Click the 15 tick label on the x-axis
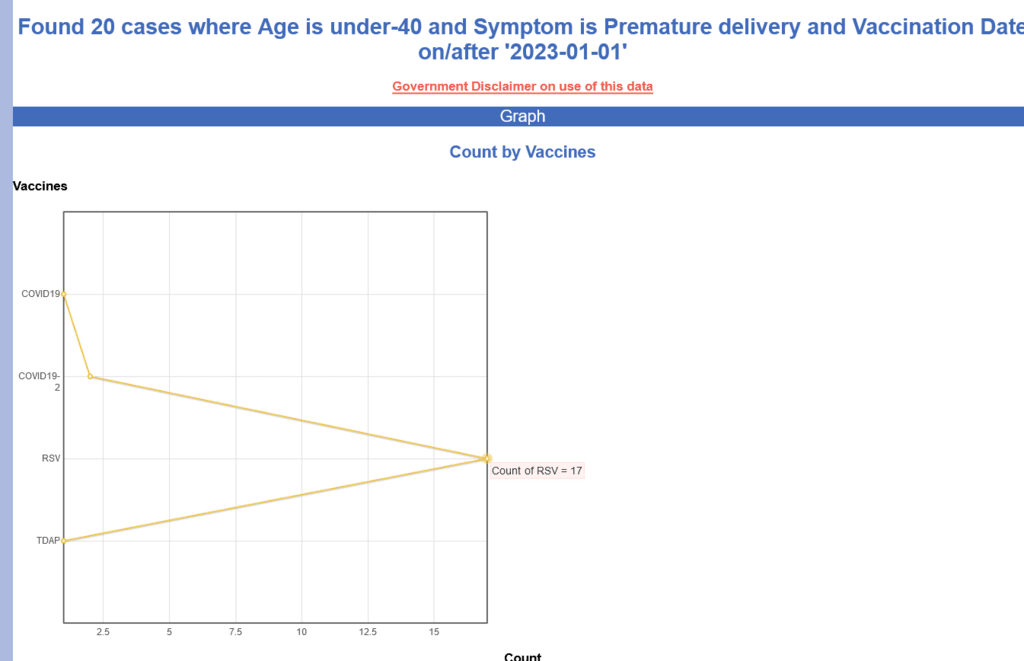Image resolution: width=1024 pixels, height=661 pixels. pos(434,632)
